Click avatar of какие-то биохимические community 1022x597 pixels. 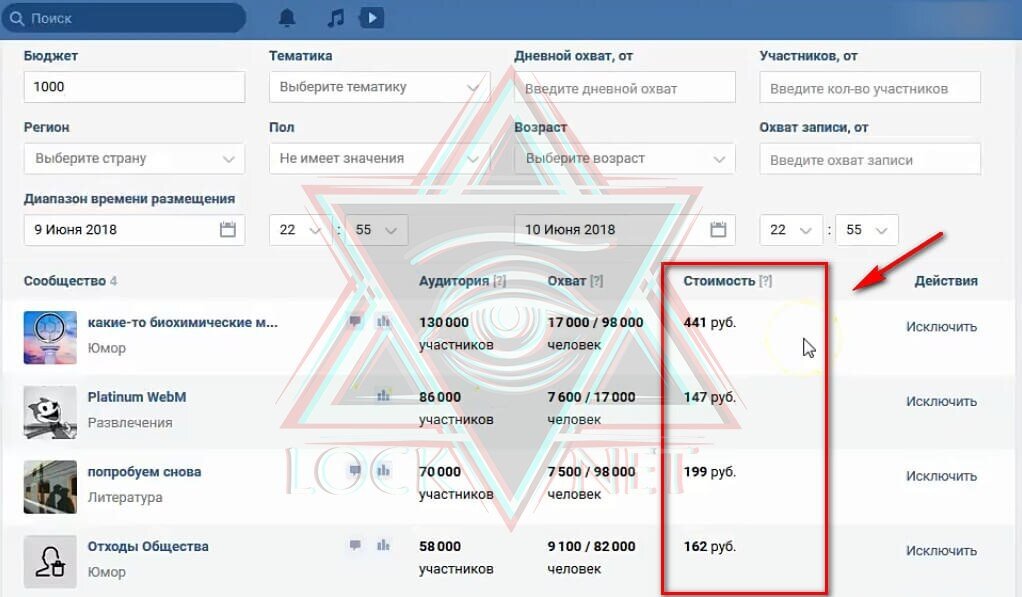pyautogui.click(x=50, y=337)
